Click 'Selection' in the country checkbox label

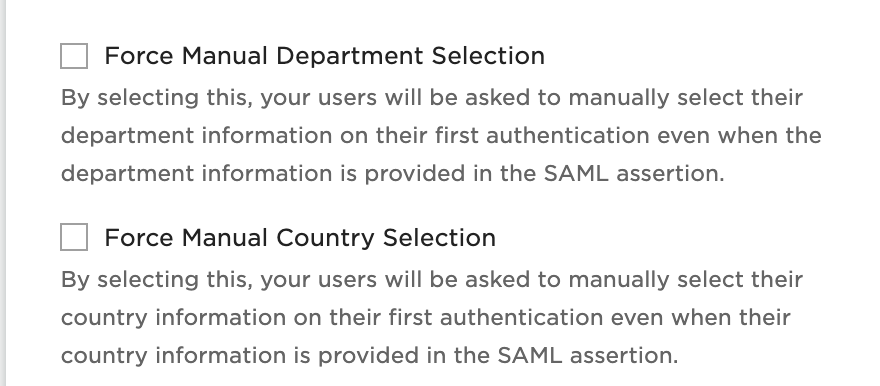[439, 238]
